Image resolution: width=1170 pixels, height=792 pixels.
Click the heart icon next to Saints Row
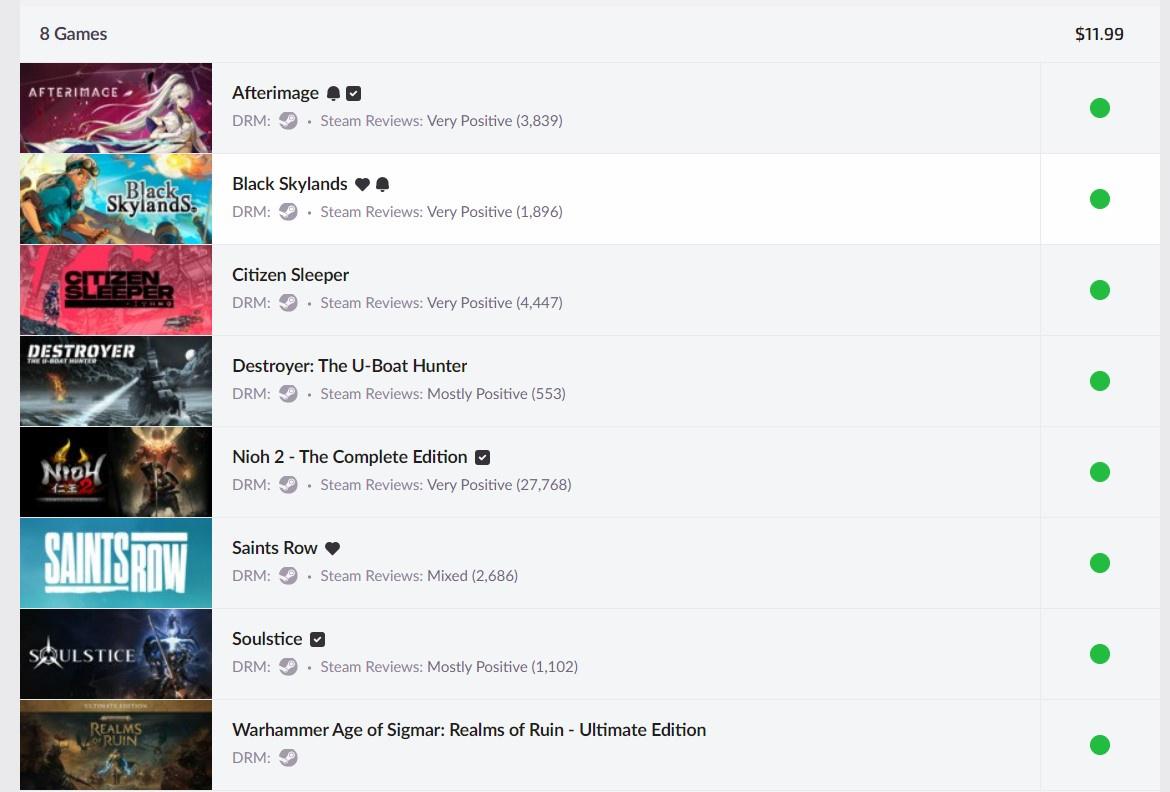pyautogui.click(x=333, y=549)
